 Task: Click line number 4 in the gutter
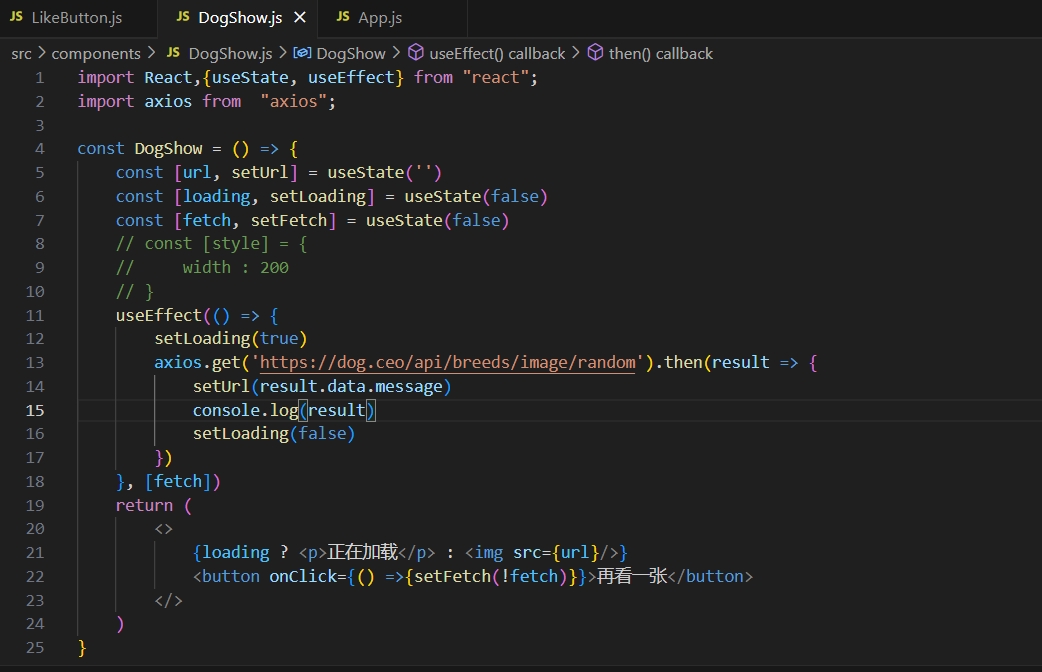point(40,149)
